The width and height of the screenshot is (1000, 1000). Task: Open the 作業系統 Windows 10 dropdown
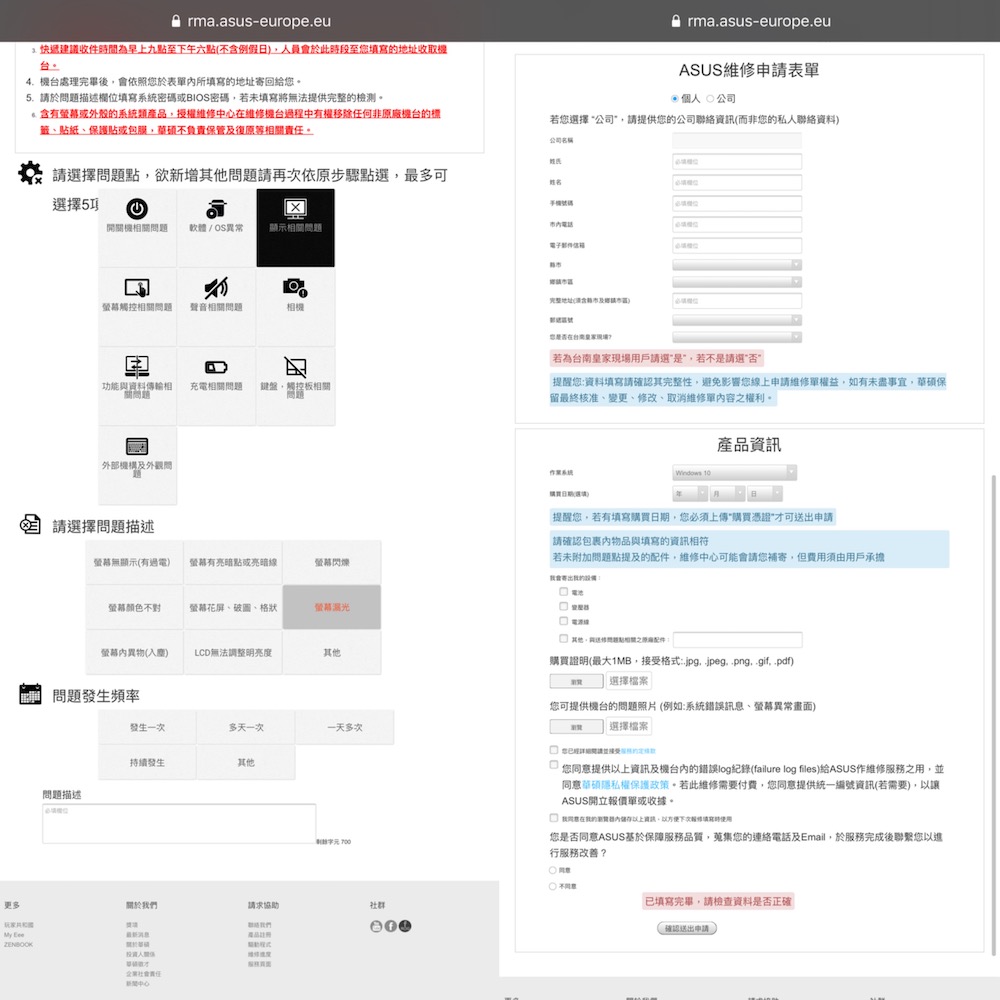tap(735, 473)
